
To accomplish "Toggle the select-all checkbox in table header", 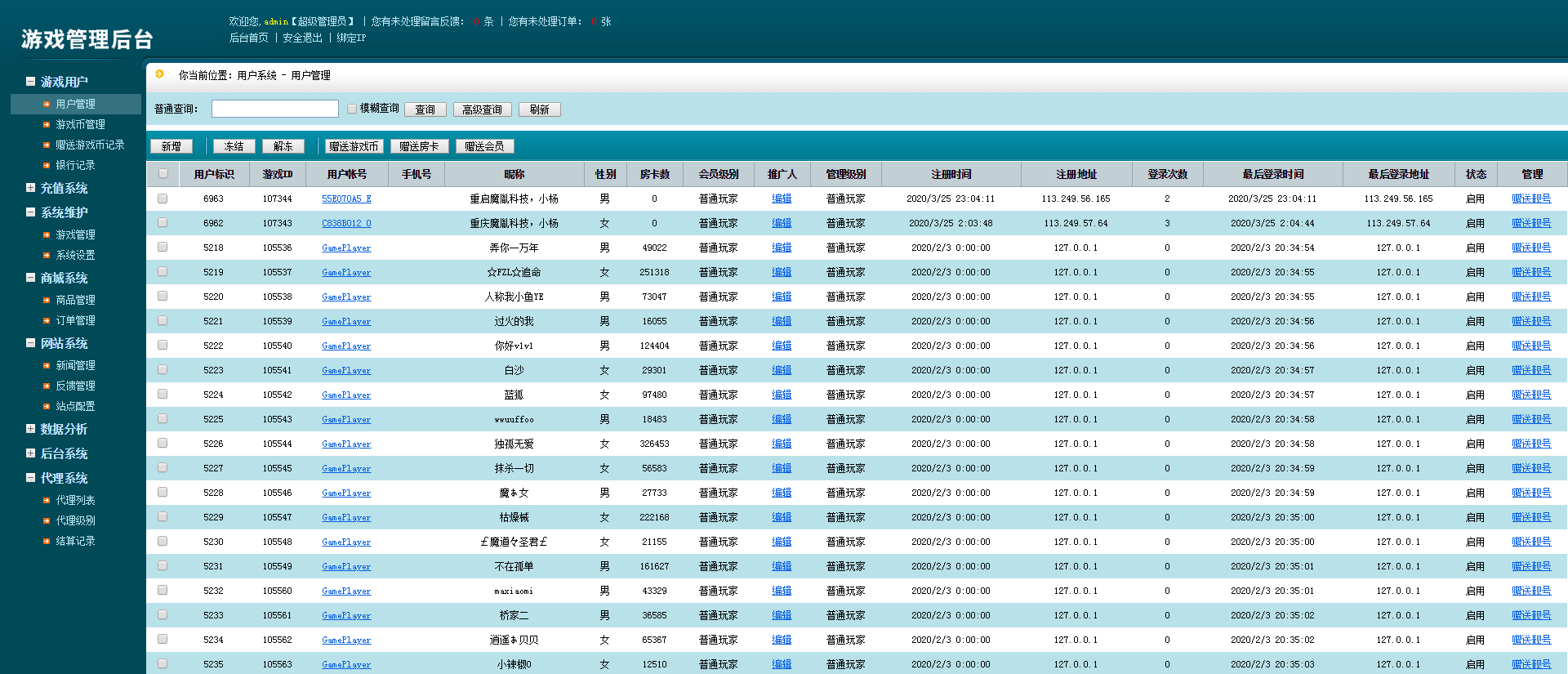I will [163, 174].
